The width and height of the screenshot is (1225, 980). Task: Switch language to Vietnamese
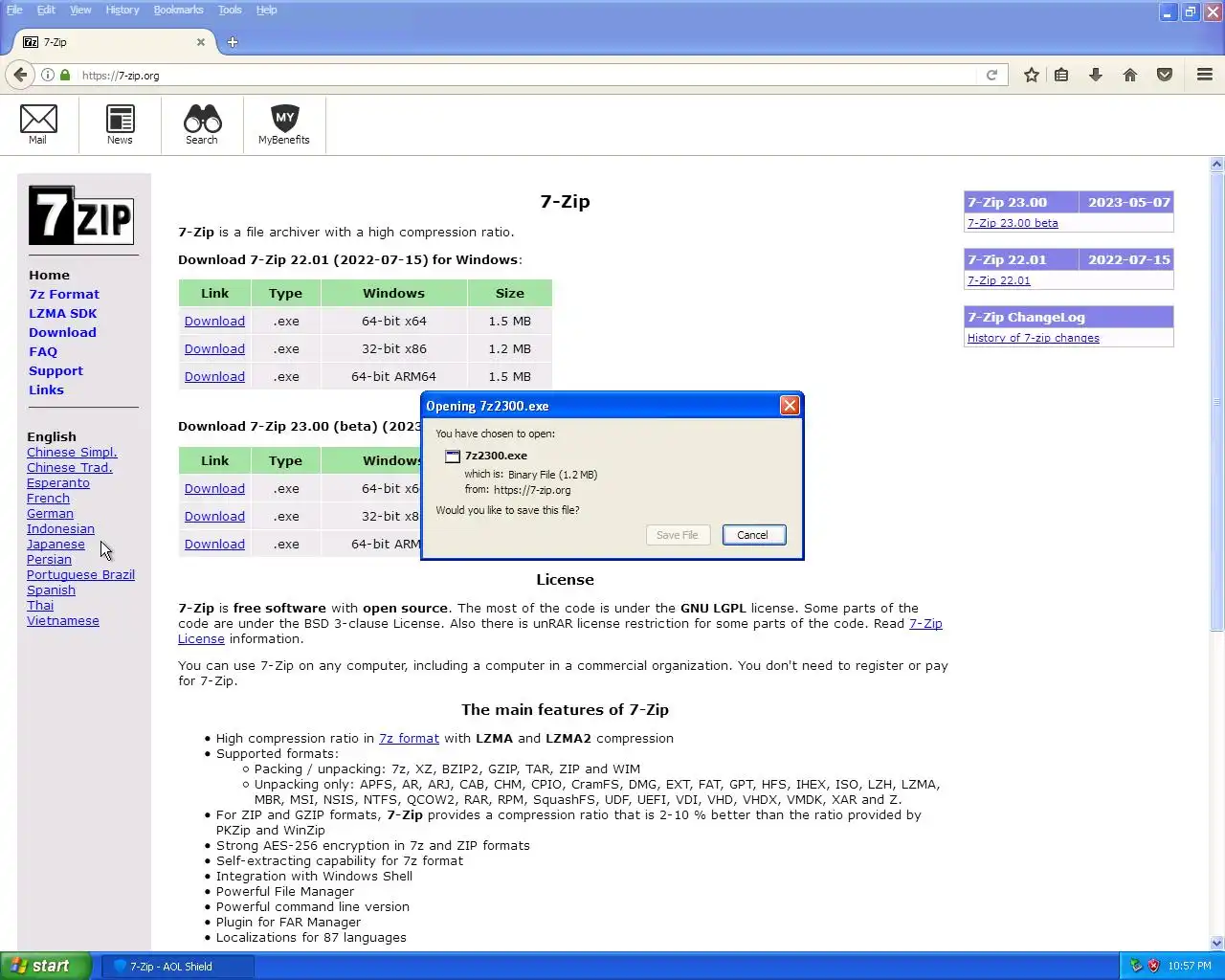(x=63, y=621)
